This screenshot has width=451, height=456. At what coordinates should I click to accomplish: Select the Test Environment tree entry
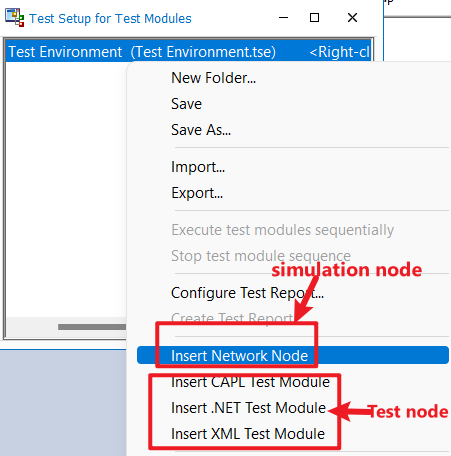click(189, 52)
